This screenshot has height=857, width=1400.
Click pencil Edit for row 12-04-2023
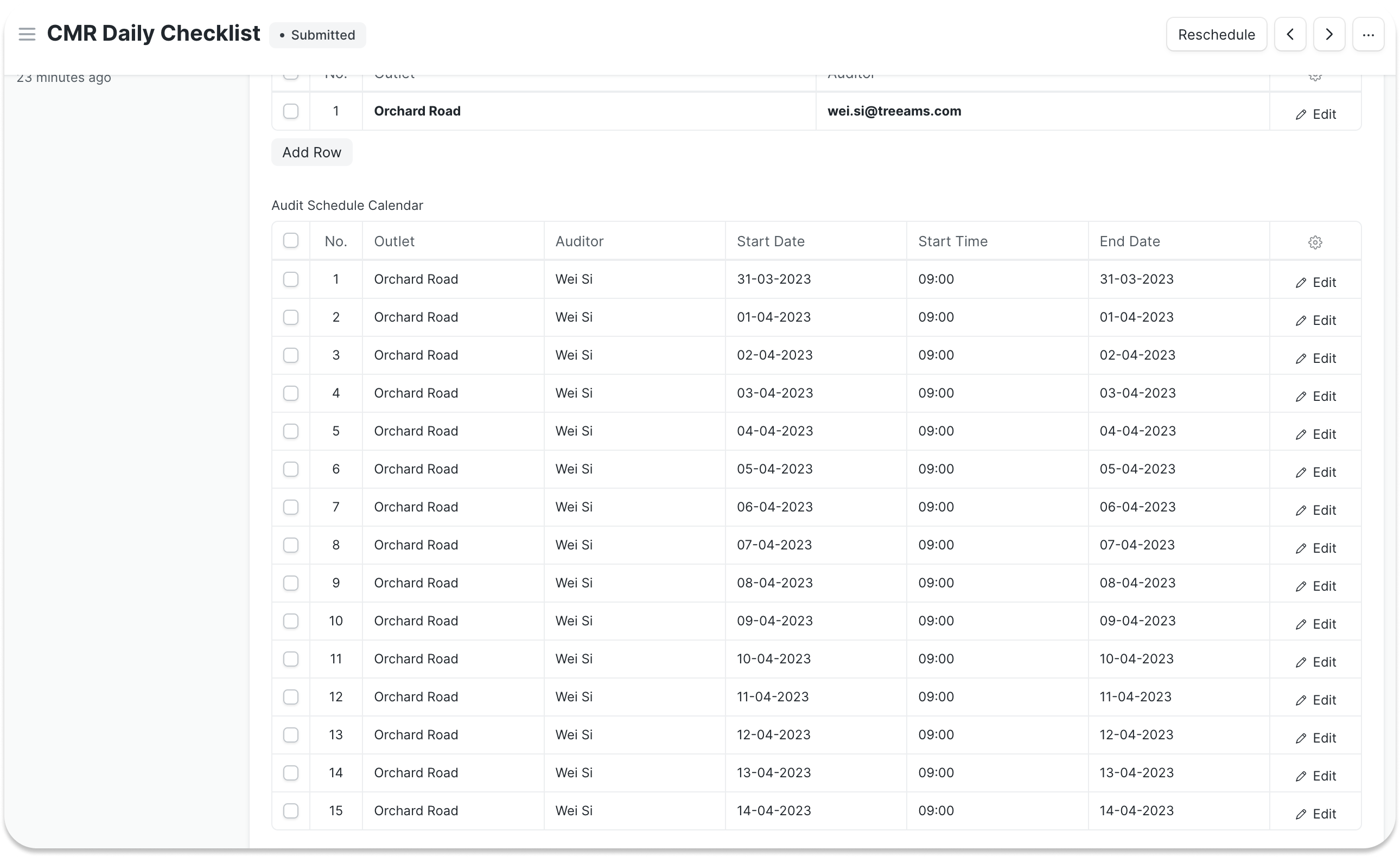[x=1315, y=738]
